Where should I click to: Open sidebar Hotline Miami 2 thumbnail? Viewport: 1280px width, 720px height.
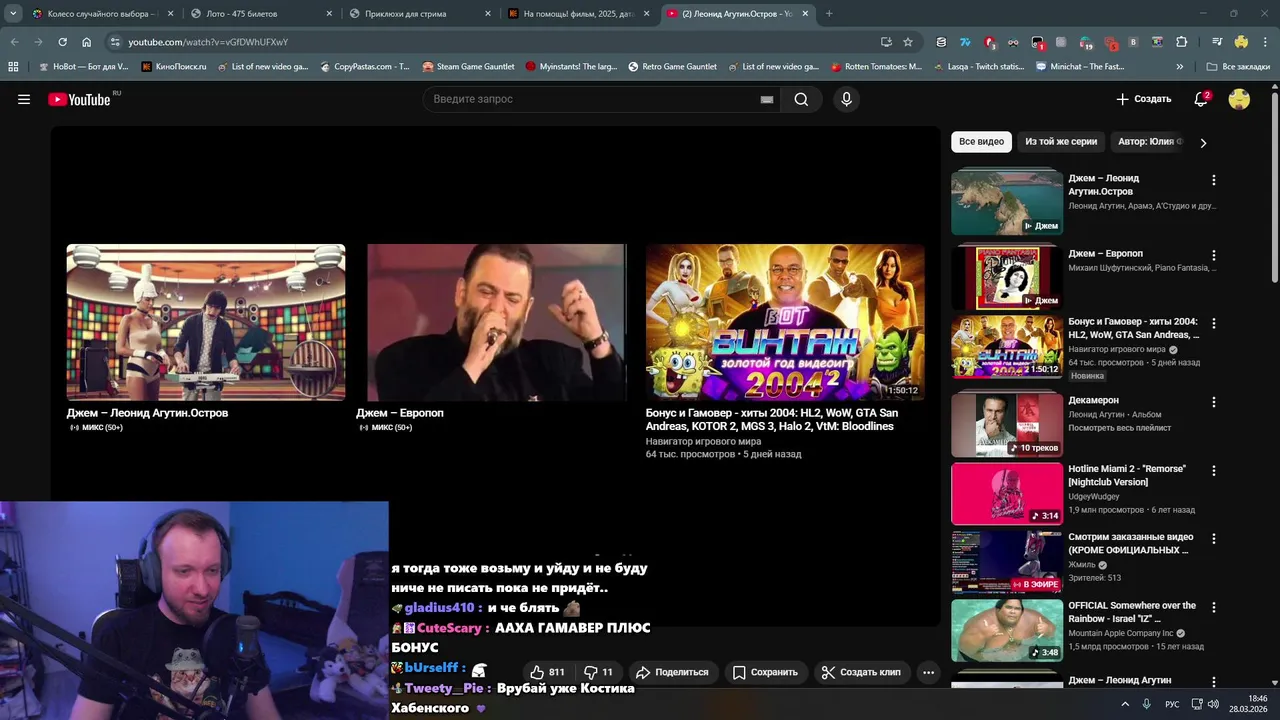point(1007,493)
